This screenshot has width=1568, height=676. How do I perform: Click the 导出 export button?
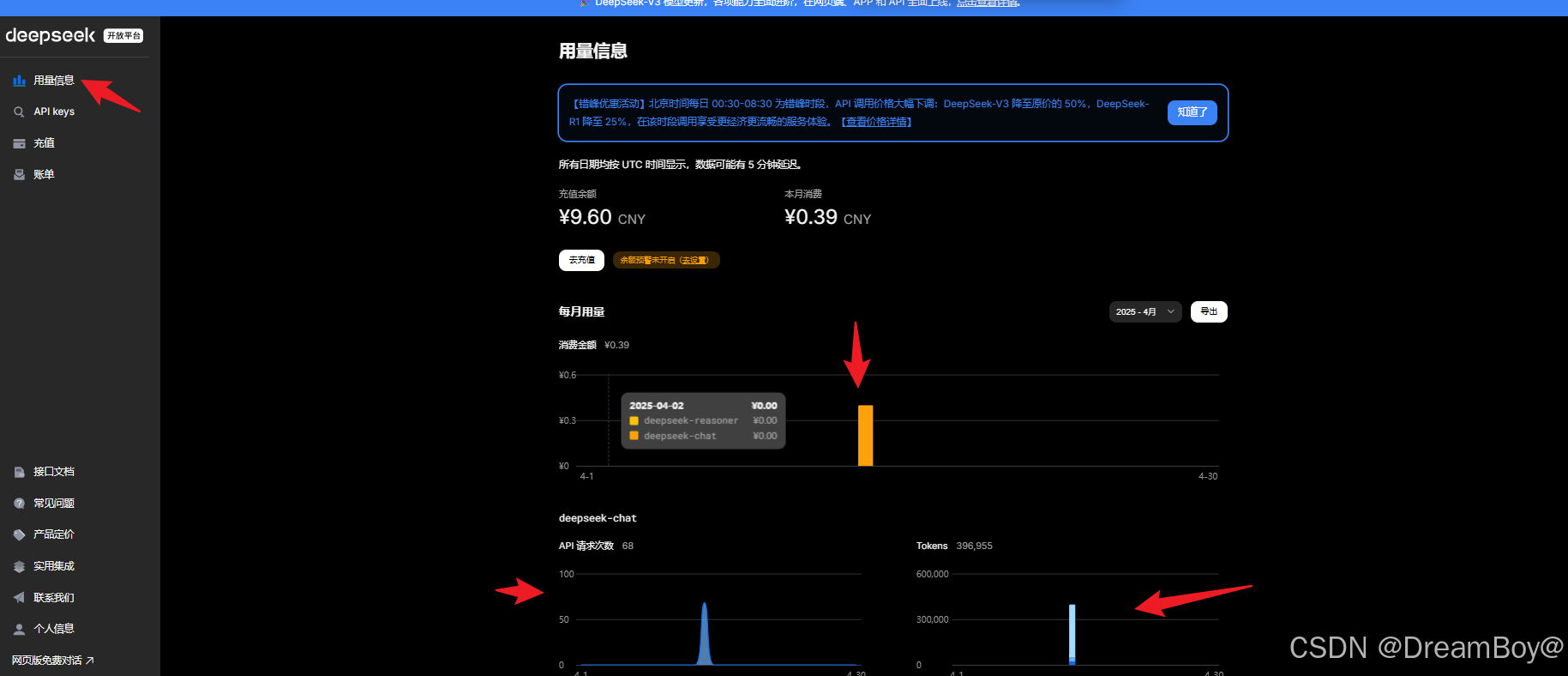tap(1209, 311)
